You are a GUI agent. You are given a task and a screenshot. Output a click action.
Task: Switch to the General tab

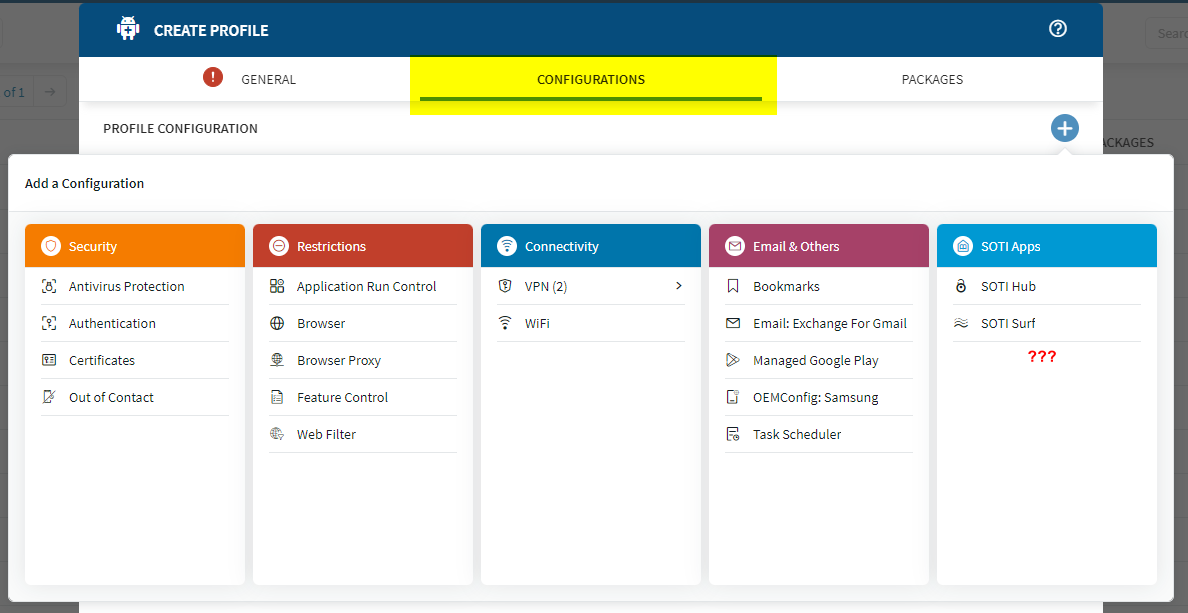[x=268, y=80]
